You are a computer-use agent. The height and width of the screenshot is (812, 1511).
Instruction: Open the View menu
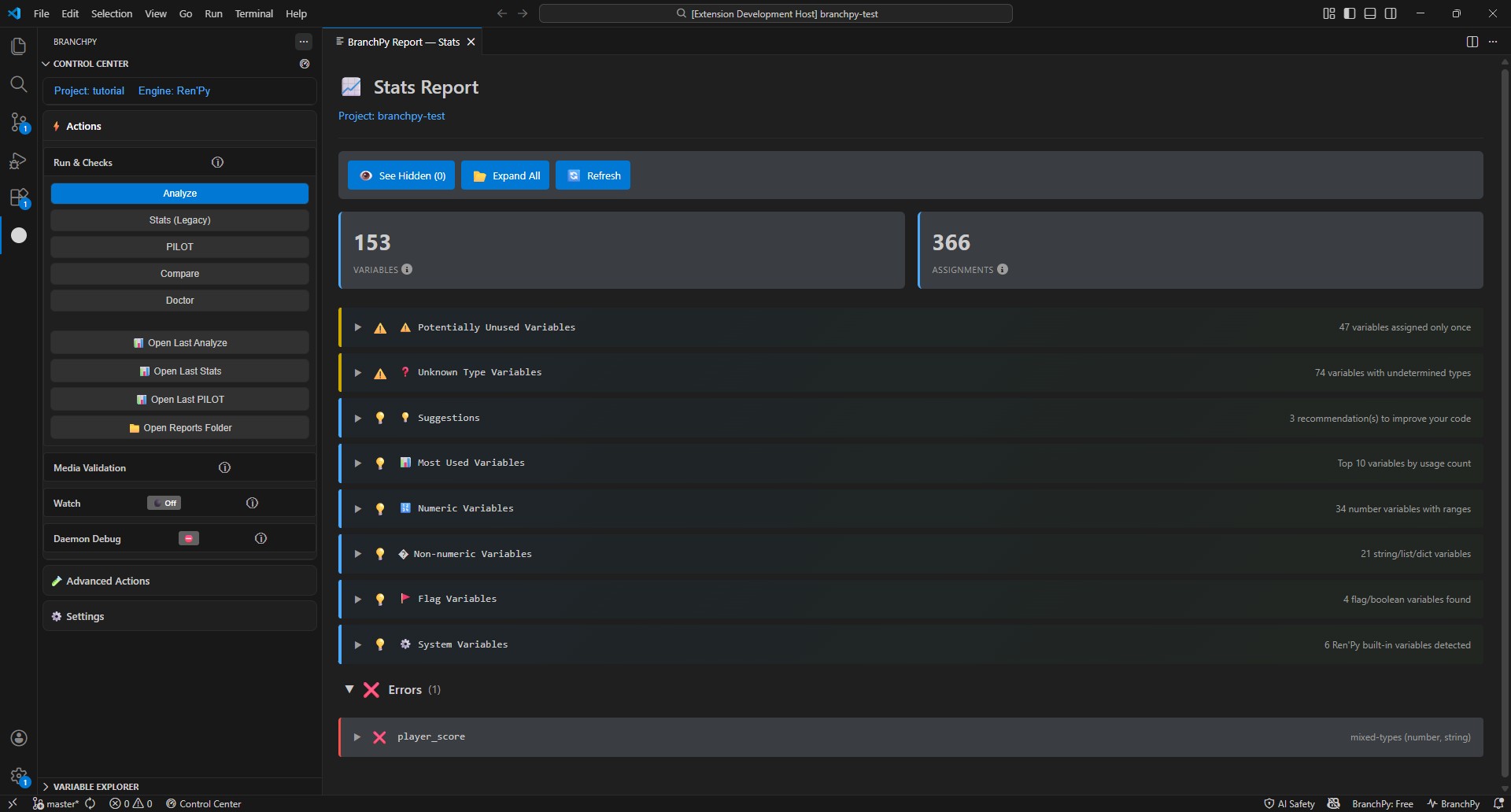[x=156, y=13]
